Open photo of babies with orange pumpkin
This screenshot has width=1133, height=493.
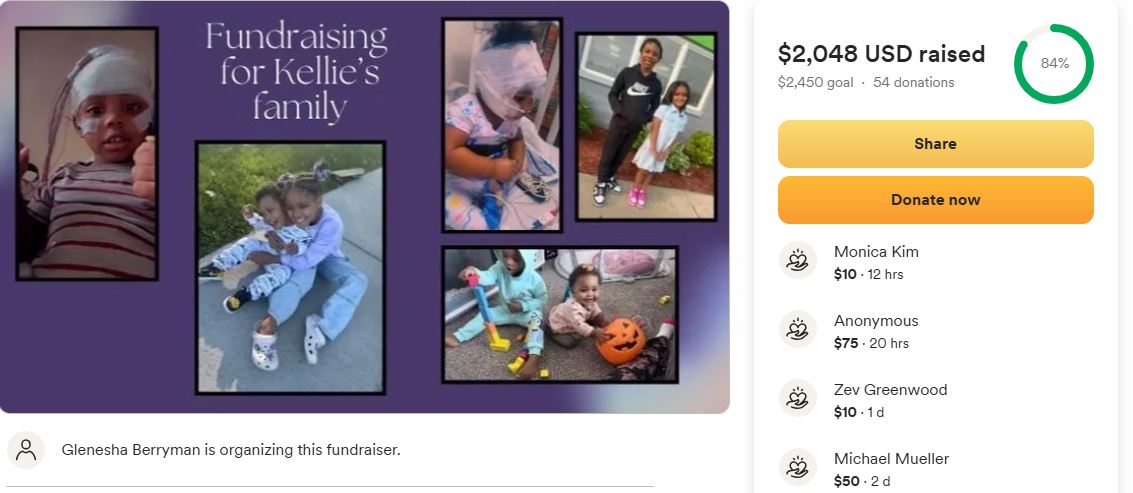[560, 314]
